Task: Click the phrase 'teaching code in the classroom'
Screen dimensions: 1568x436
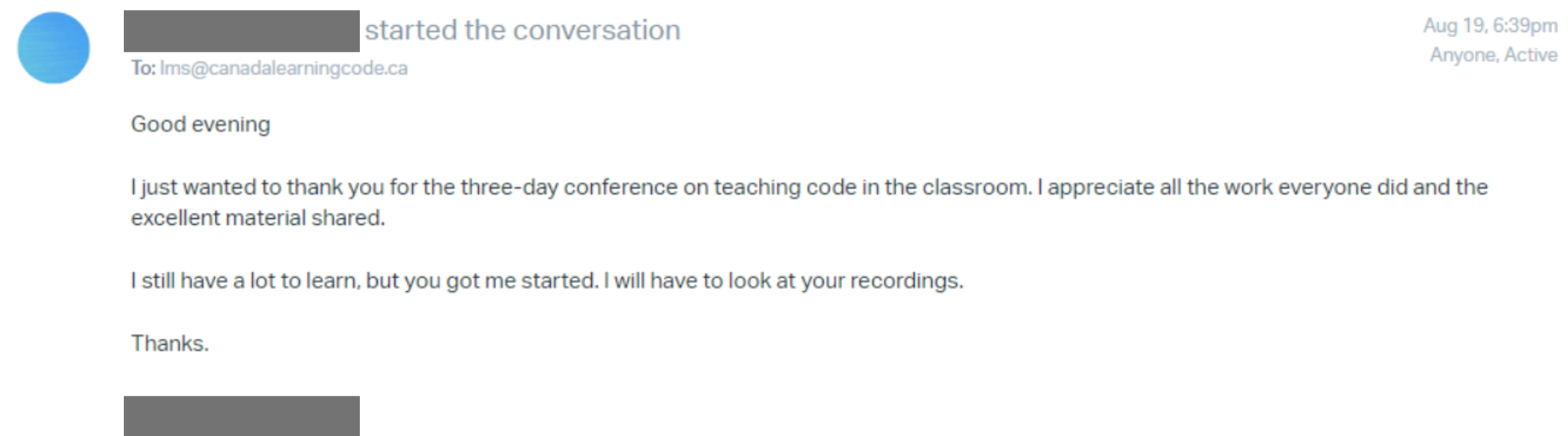Action: coord(871,187)
